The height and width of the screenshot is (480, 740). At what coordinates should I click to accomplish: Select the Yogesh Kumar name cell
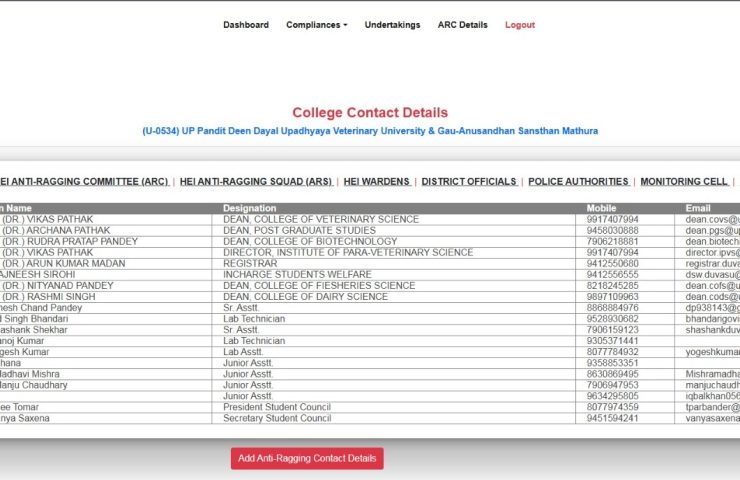pyautogui.click(x=106, y=352)
